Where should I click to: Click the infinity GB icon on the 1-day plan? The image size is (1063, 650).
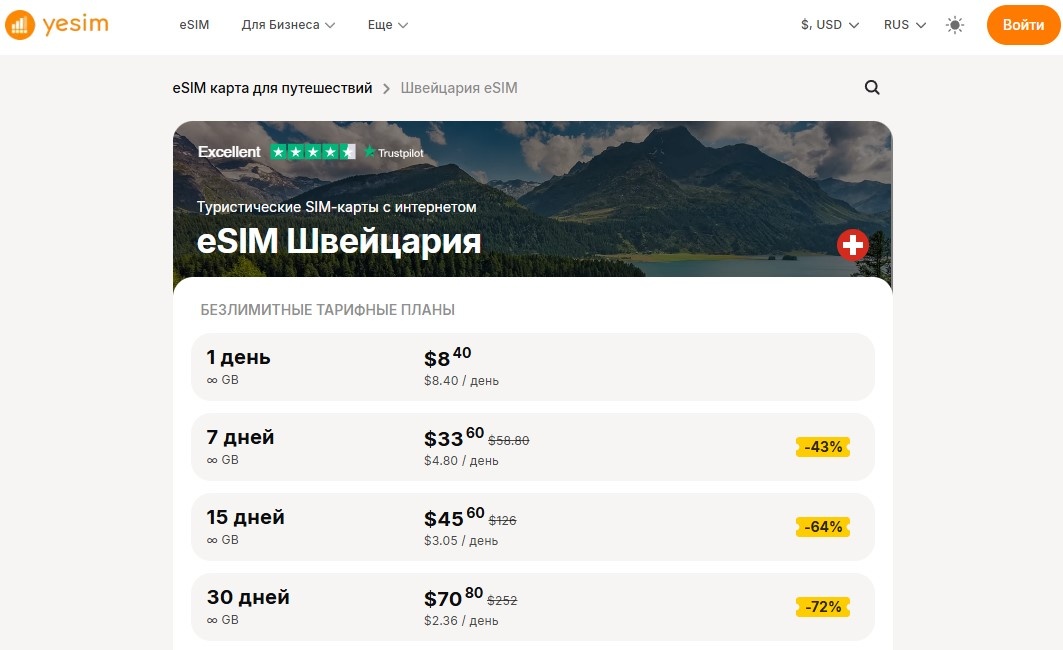tap(211, 380)
